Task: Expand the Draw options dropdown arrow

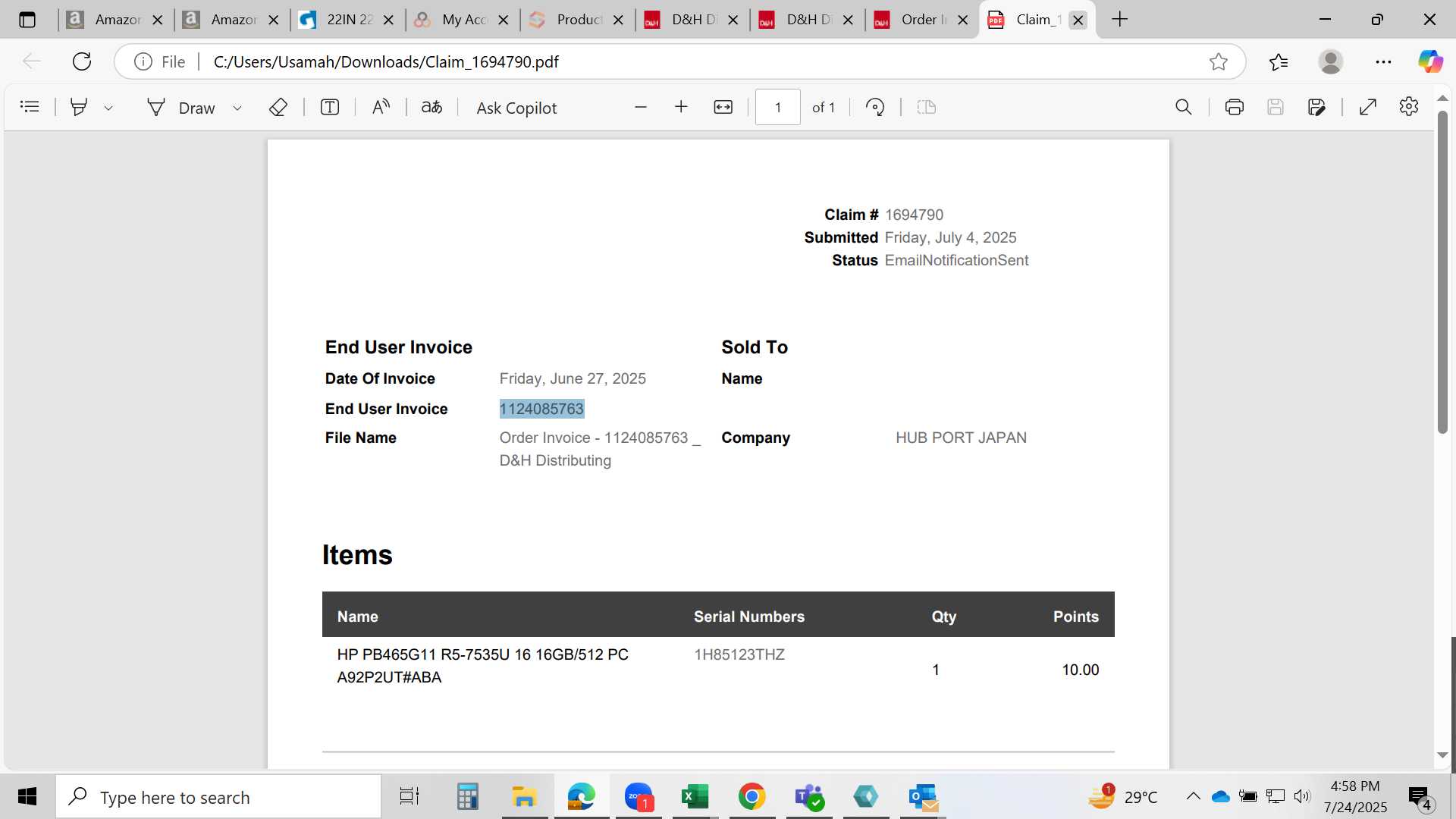Action: pyautogui.click(x=237, y=108)
